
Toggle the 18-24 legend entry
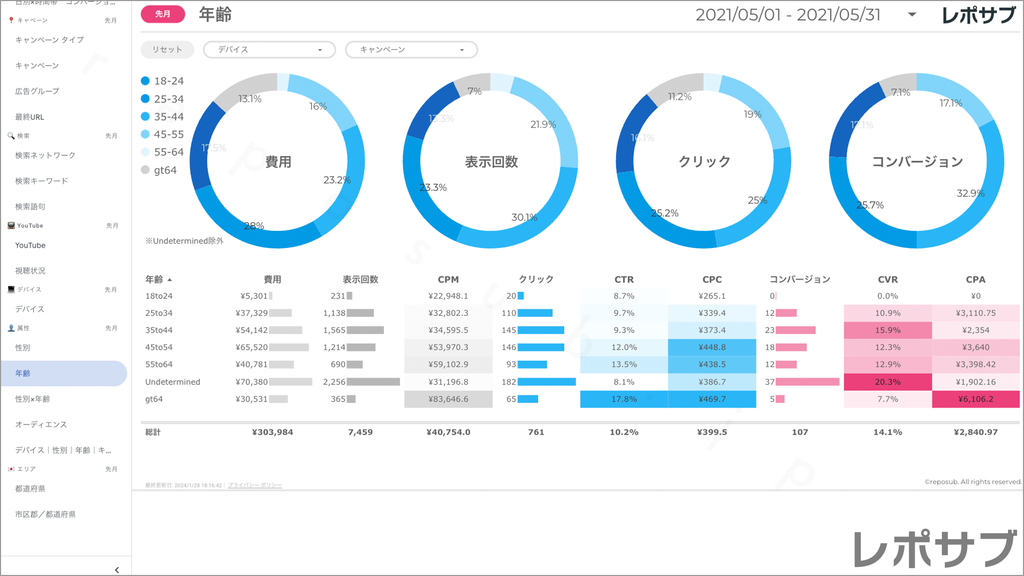pyautogui.click(x=162, y=81)
